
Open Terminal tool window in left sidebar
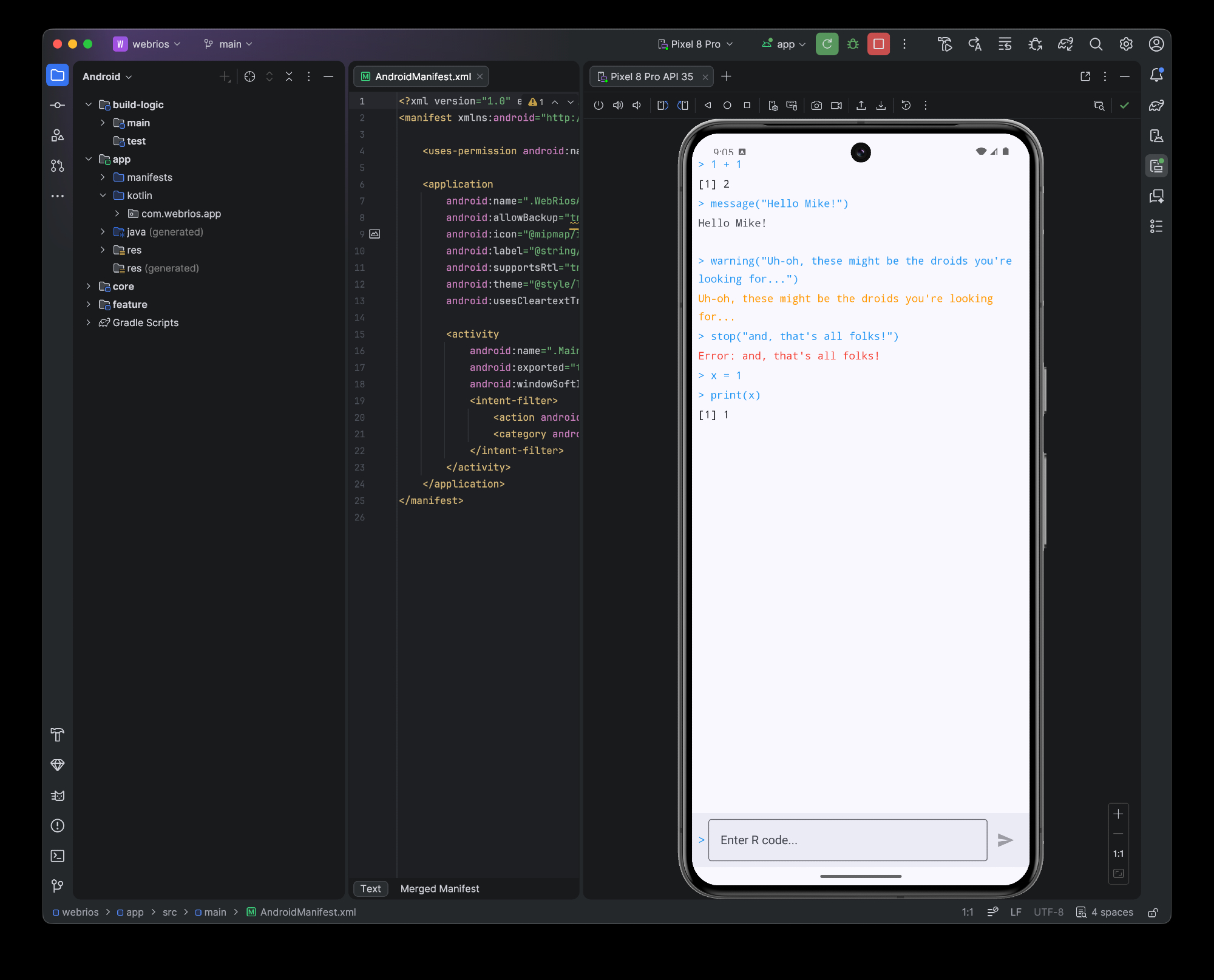point(58,856)
